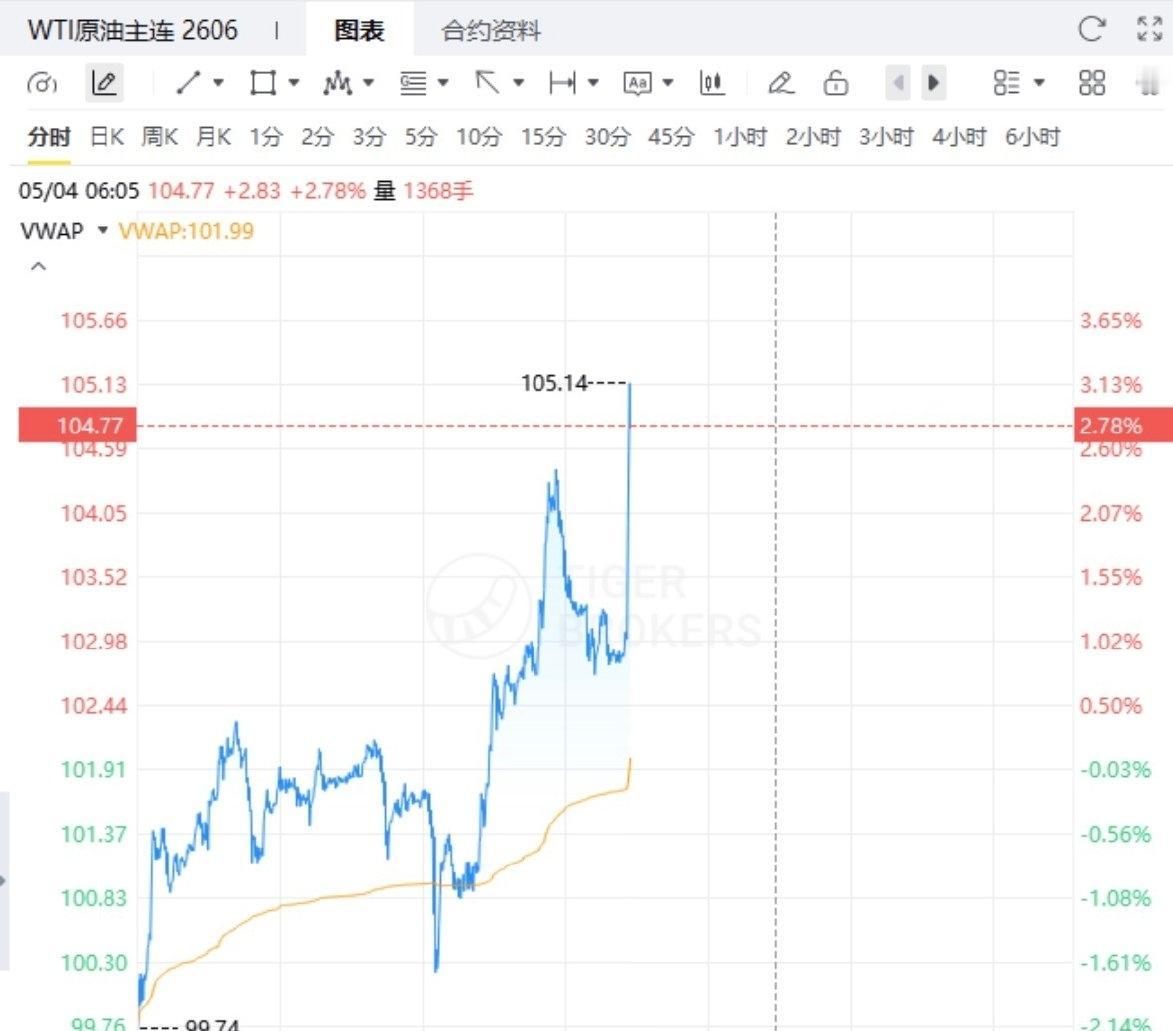Click the 2.78% percentage tag on right axis
Viewport: 1173px width, 1031px height.
click(x=1123, y=425)
